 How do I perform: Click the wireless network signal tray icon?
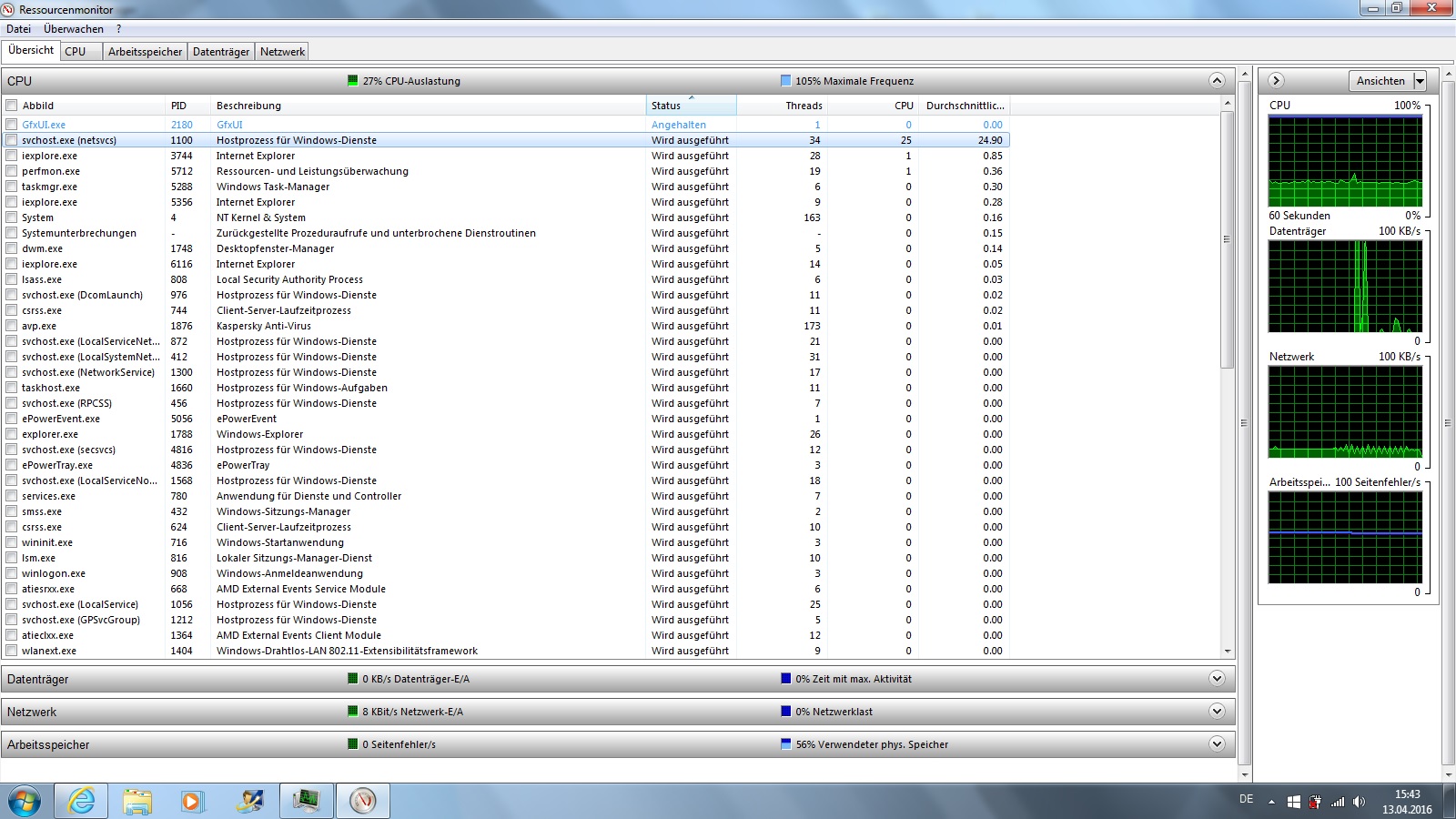pyautogui.click(x=1337, y=802)
